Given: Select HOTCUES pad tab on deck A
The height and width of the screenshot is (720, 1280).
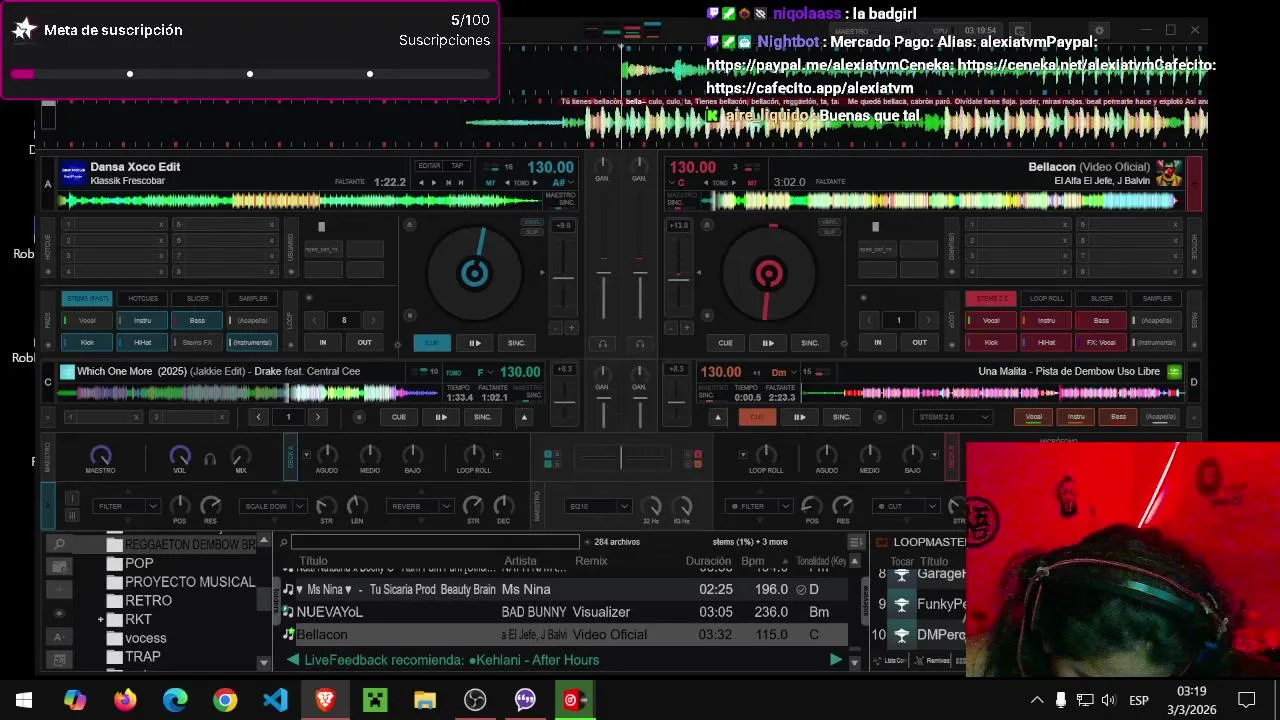Looking at the screenshot, I should pos(143,298).
